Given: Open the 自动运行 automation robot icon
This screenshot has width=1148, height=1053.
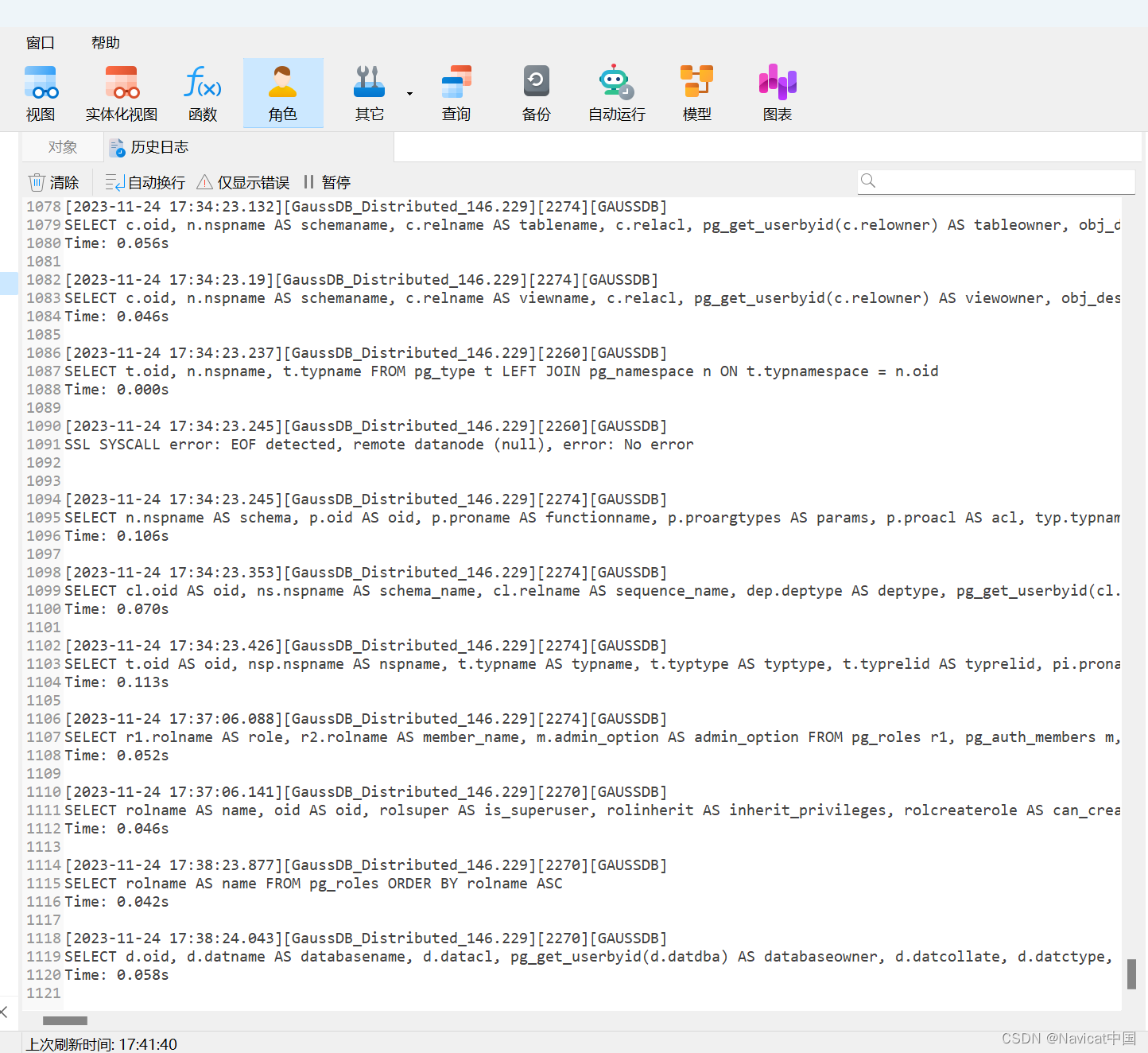Looking at the screenshot, I should [617, 93].
